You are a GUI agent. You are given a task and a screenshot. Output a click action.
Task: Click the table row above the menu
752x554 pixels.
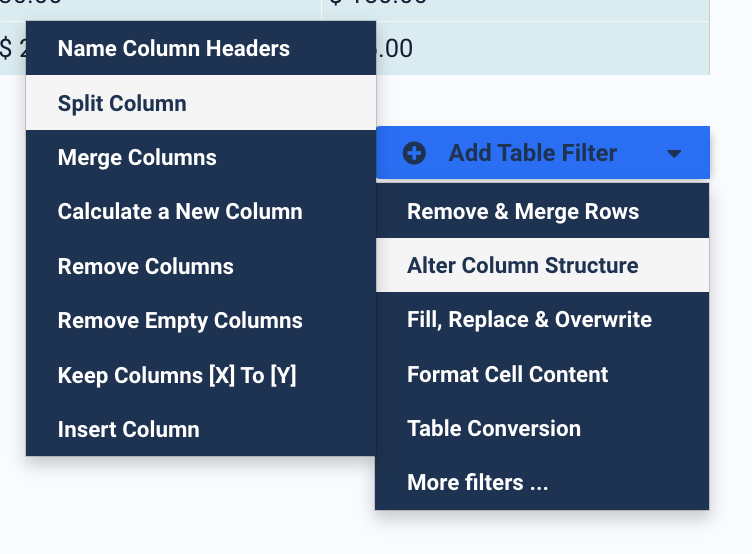pos(355,10)
